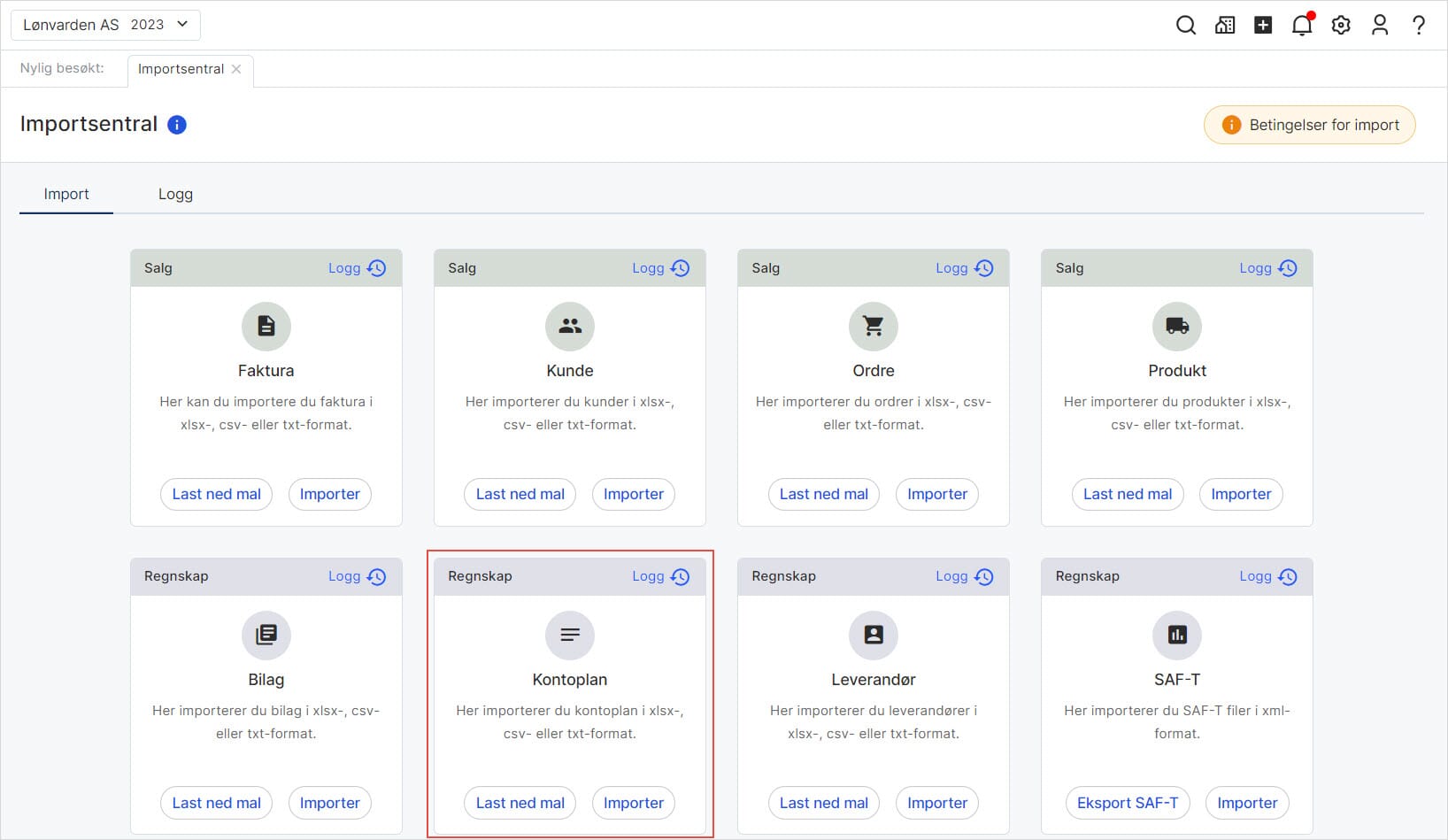Open settings gear in header
This screenshot has height=840, width=1448.
point(1341,26)
